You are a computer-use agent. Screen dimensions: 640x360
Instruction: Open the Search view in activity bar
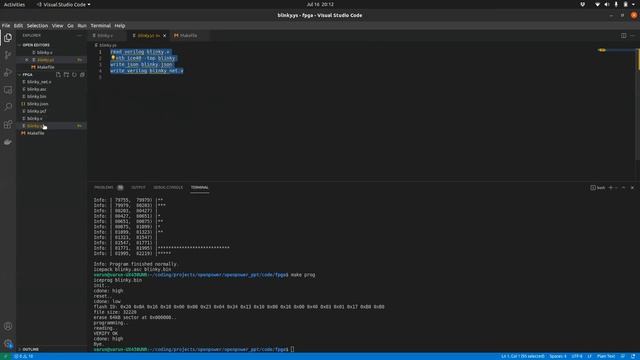tap(8, 107)
